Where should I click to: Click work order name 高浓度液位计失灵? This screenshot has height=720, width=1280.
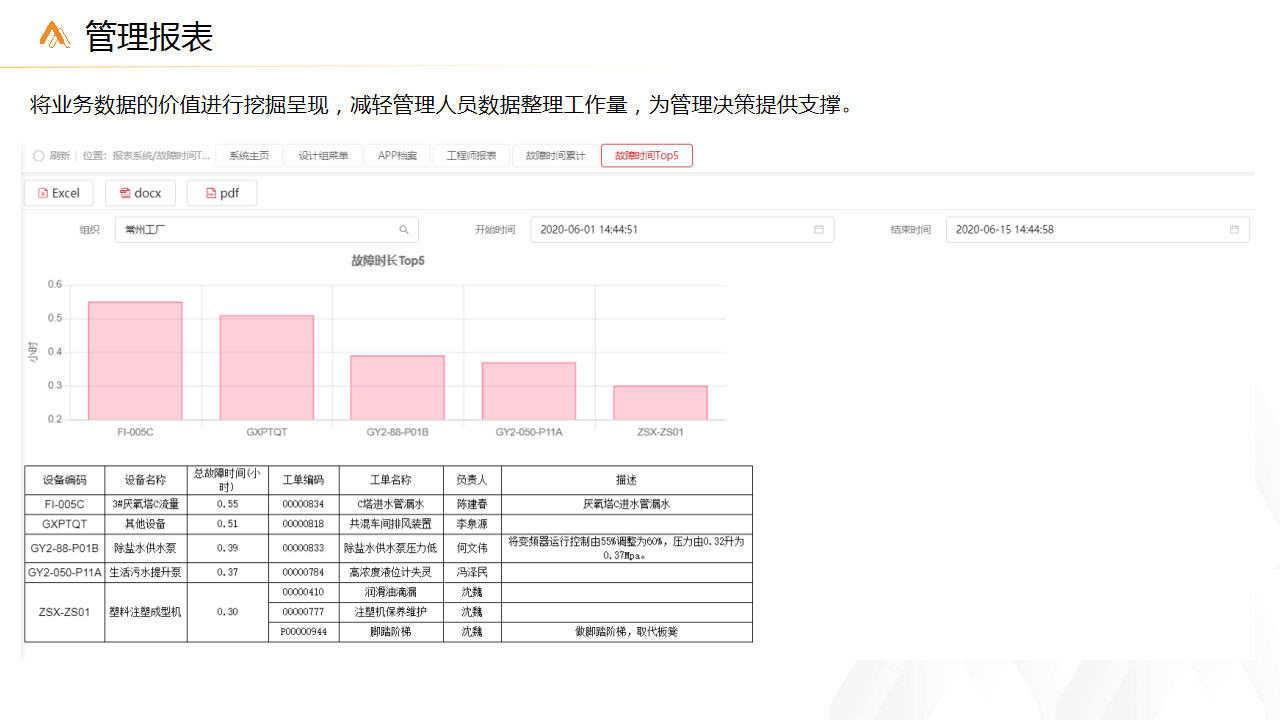391,573
